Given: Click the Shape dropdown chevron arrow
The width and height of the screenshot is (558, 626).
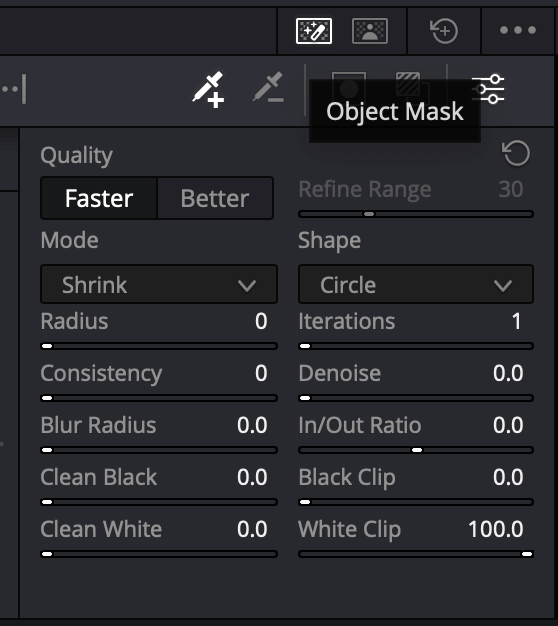Looking at the screenshot, I should [503, 285].
